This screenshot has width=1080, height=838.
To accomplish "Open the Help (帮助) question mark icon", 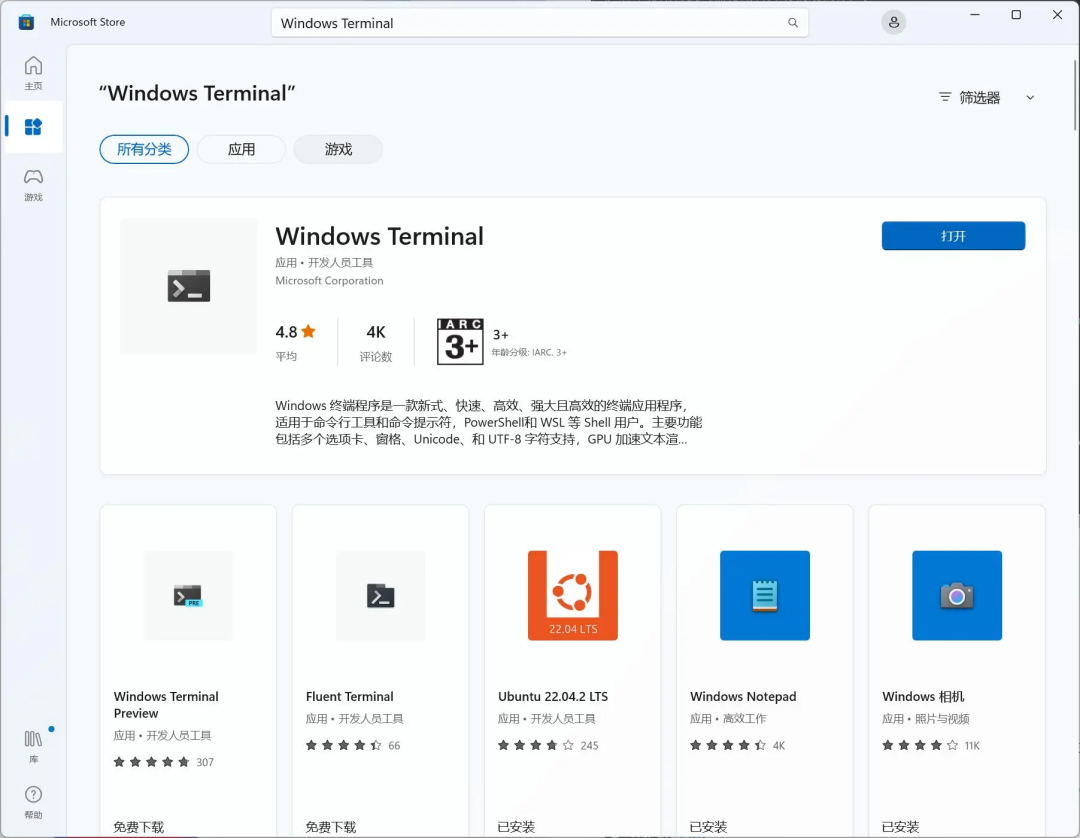I will (33, 802).
